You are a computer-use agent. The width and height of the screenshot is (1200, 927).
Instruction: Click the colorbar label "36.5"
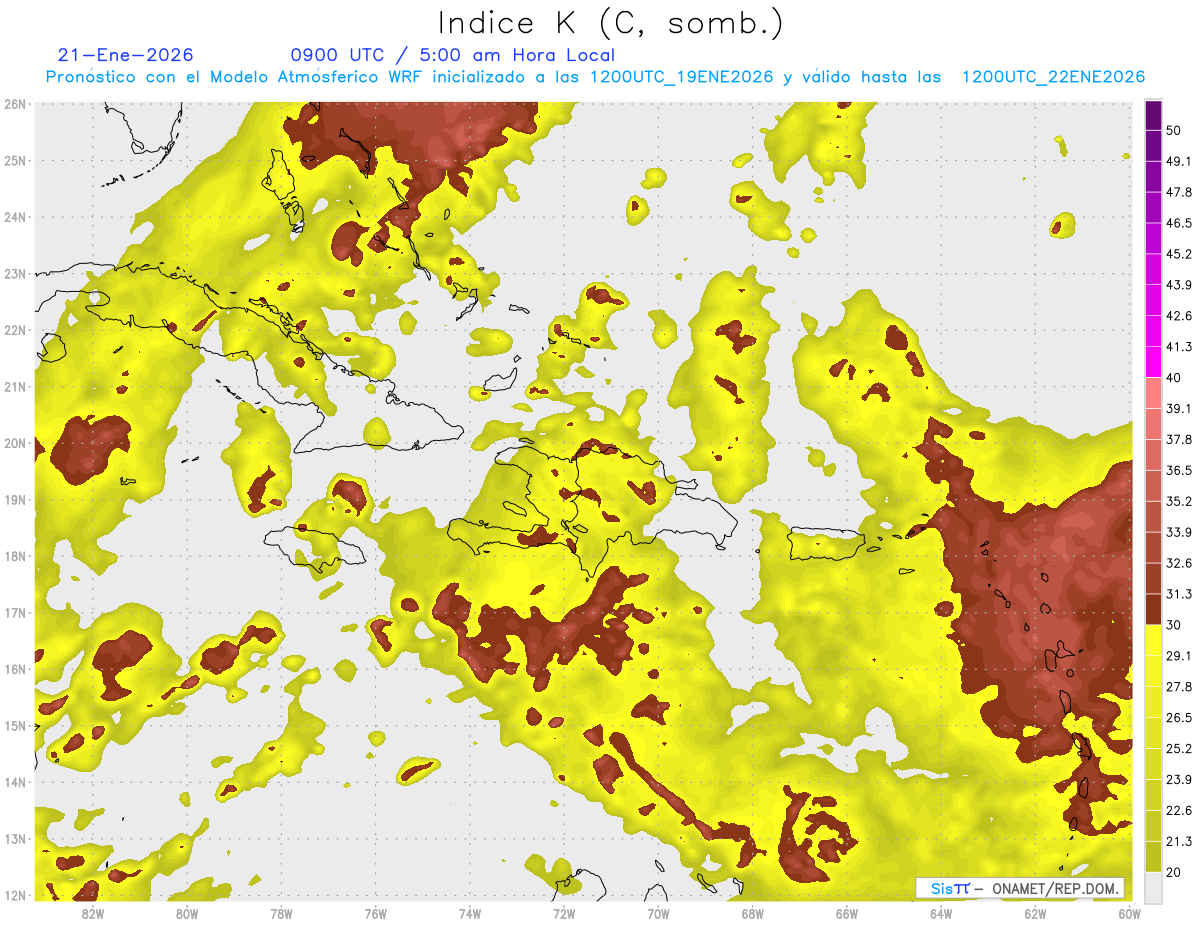coord(1178,470)
